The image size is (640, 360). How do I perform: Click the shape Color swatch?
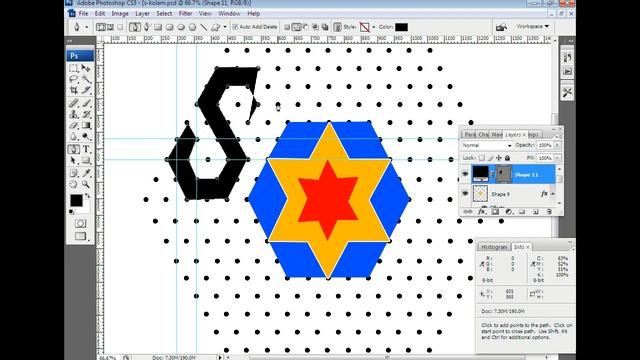[401, 27]
